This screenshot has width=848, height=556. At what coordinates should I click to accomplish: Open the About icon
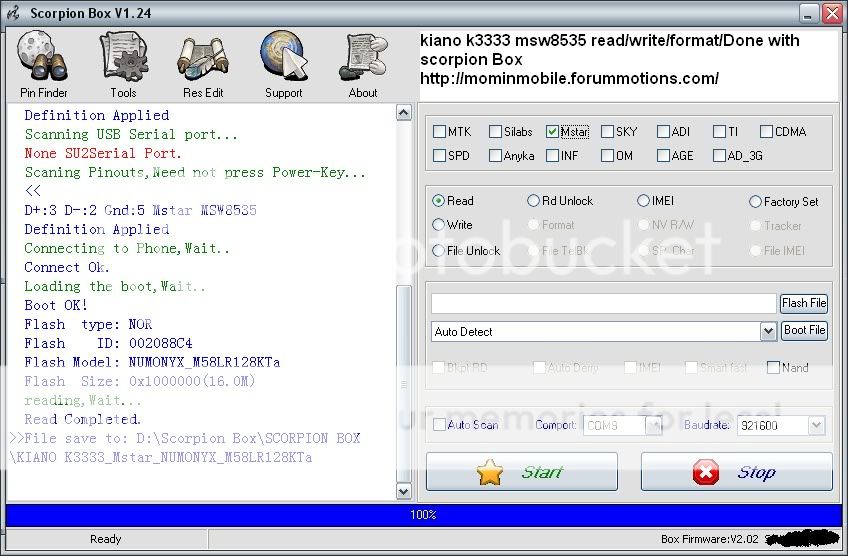pyautogui.click(x=363, y=65)
